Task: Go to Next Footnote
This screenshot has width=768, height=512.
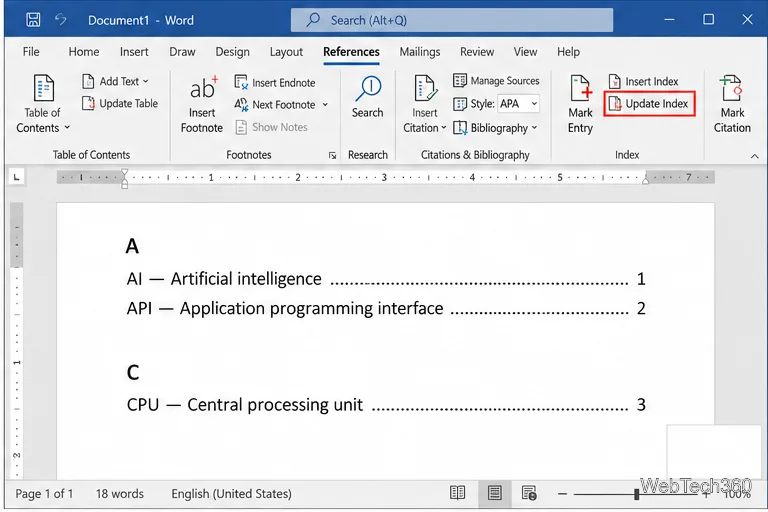Action: tap(275, 104)
